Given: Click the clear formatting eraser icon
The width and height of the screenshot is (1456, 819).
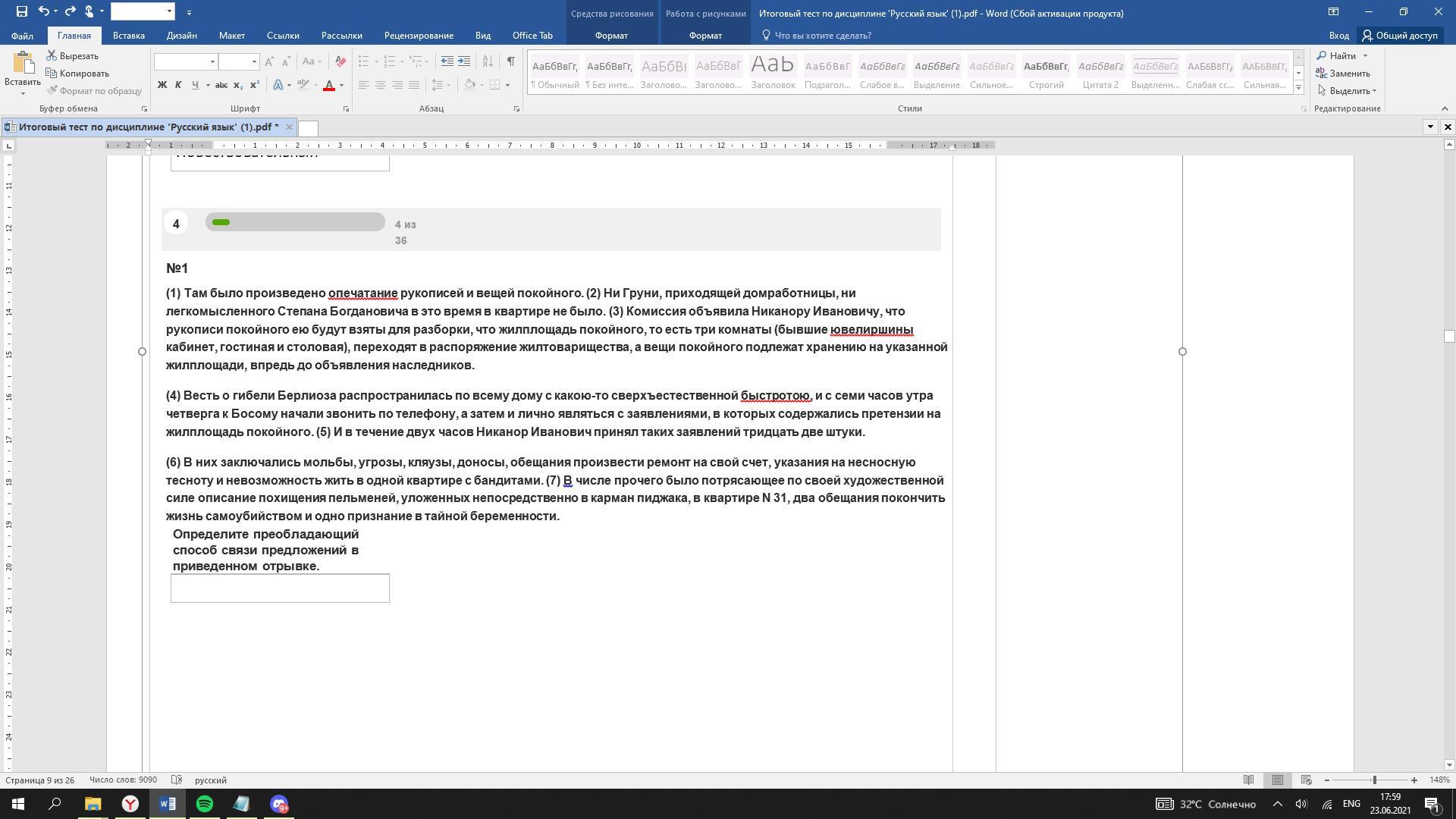Looking at the screenshot, I should [x=340, y=61].
